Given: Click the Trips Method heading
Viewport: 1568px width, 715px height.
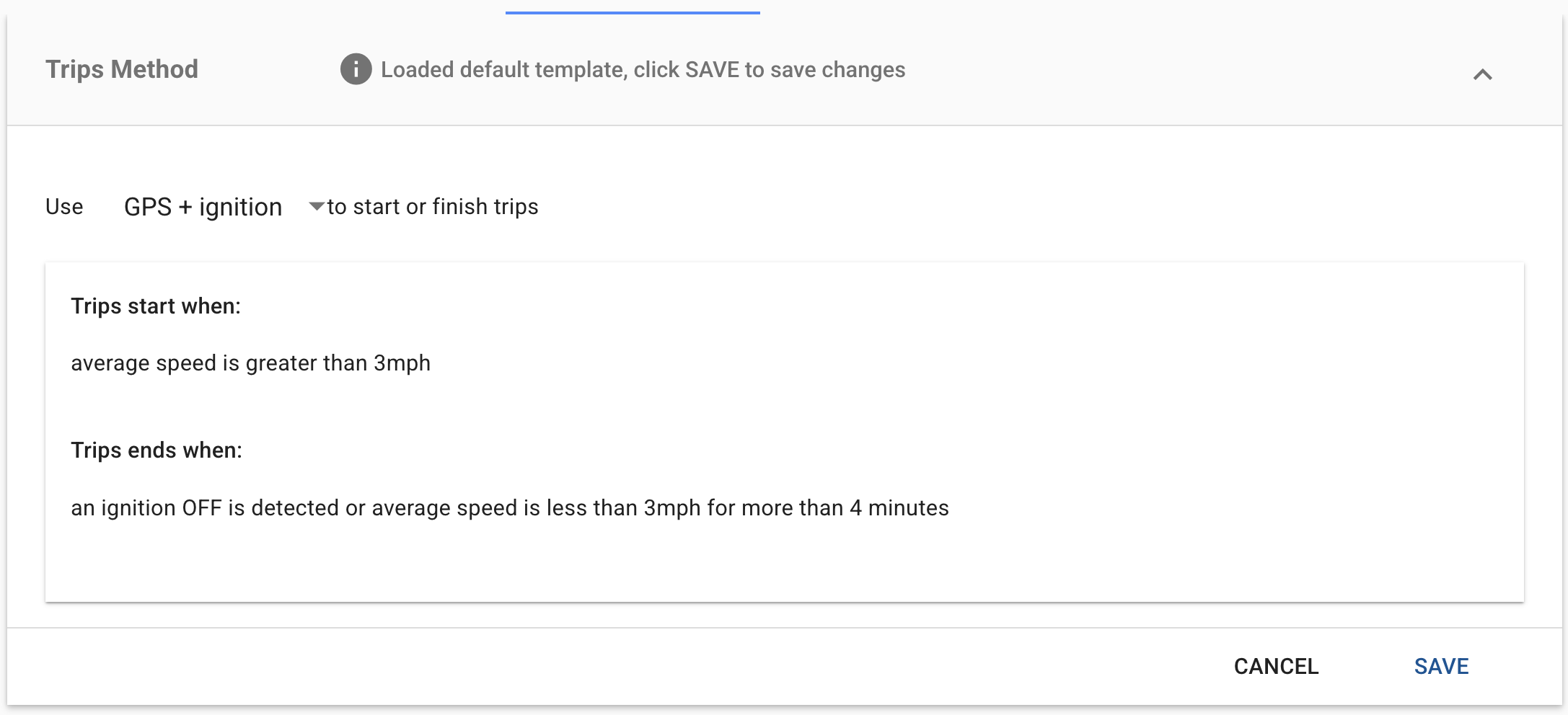Looking at the screenshot, I should [122, 69].
